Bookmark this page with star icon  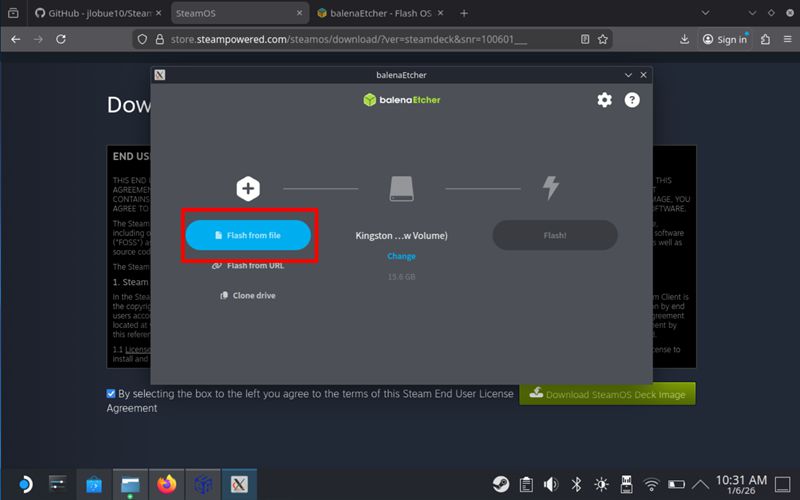tap(603, 39)
